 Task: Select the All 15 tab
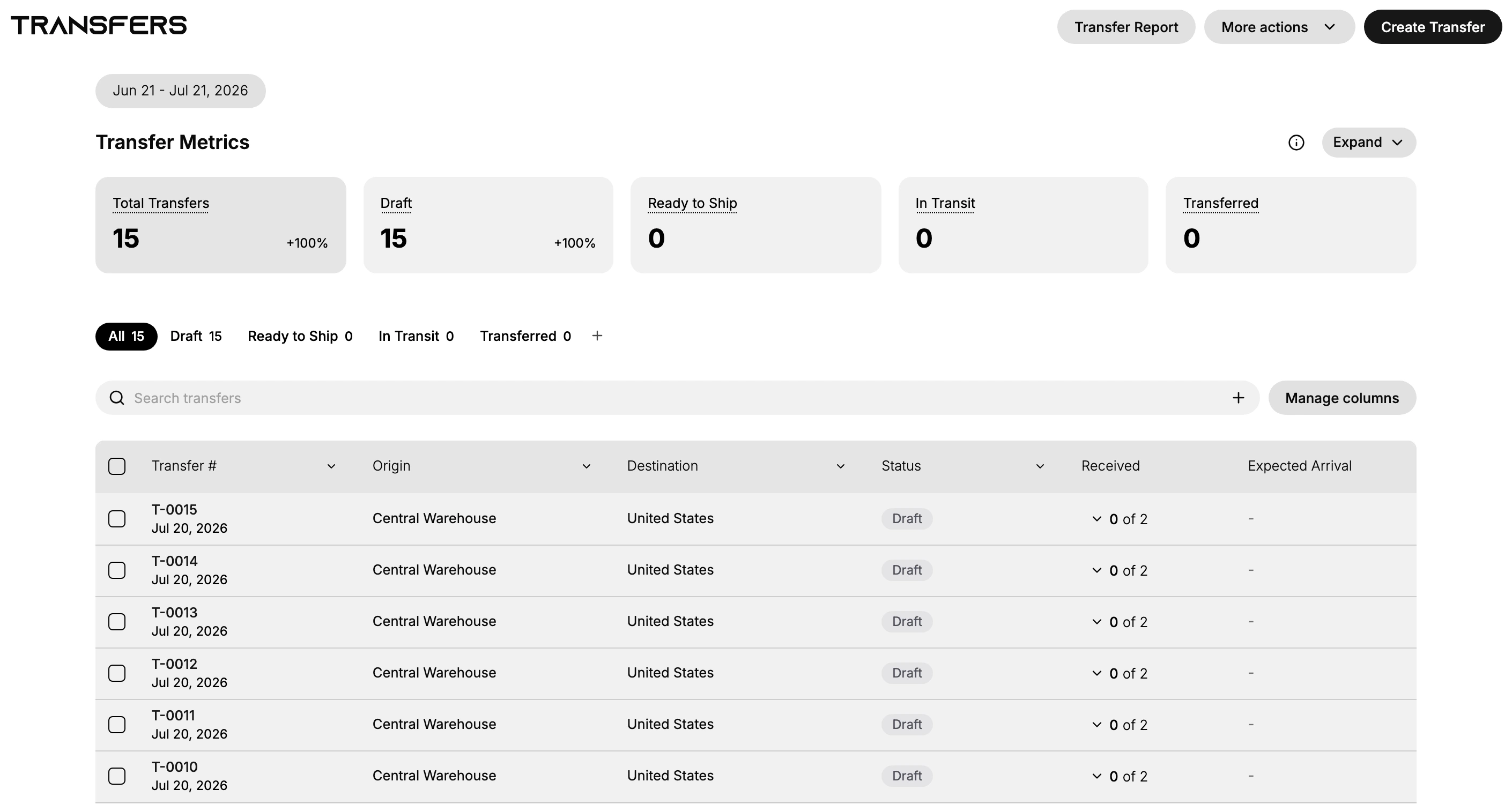(126, 336)
